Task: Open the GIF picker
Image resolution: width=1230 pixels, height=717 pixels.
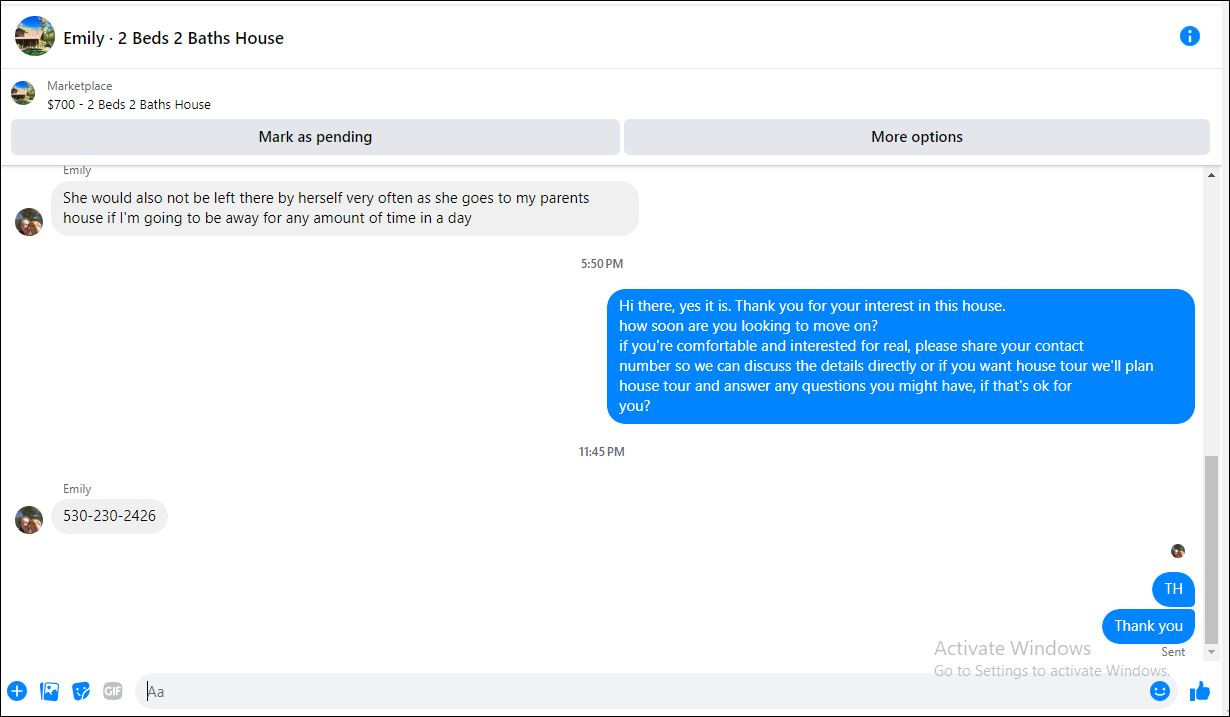Action: (113, 691)
